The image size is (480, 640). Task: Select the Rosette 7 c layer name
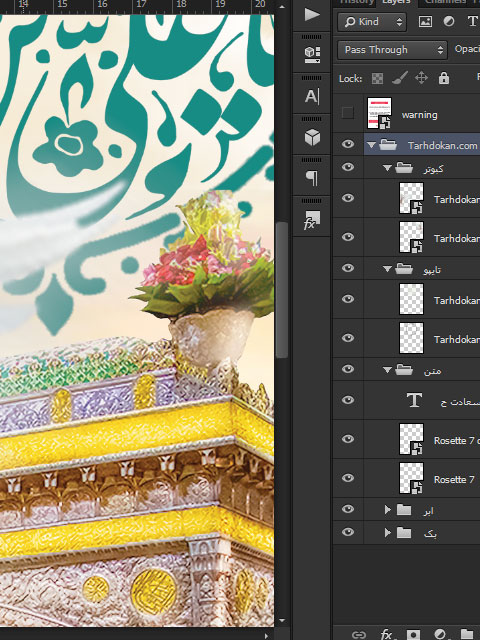(x=456, y=440)
